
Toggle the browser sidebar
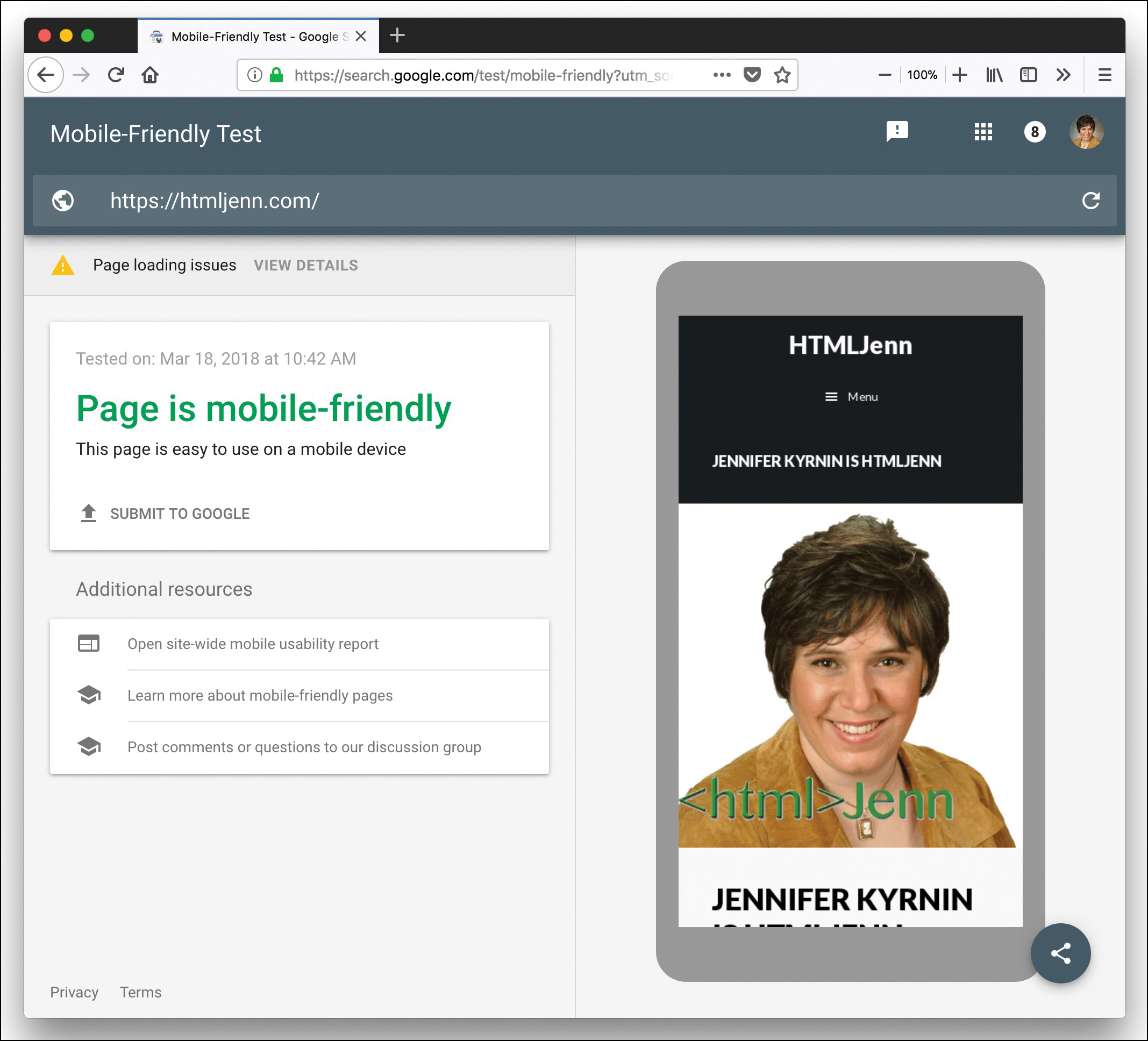coord(1028,74)
